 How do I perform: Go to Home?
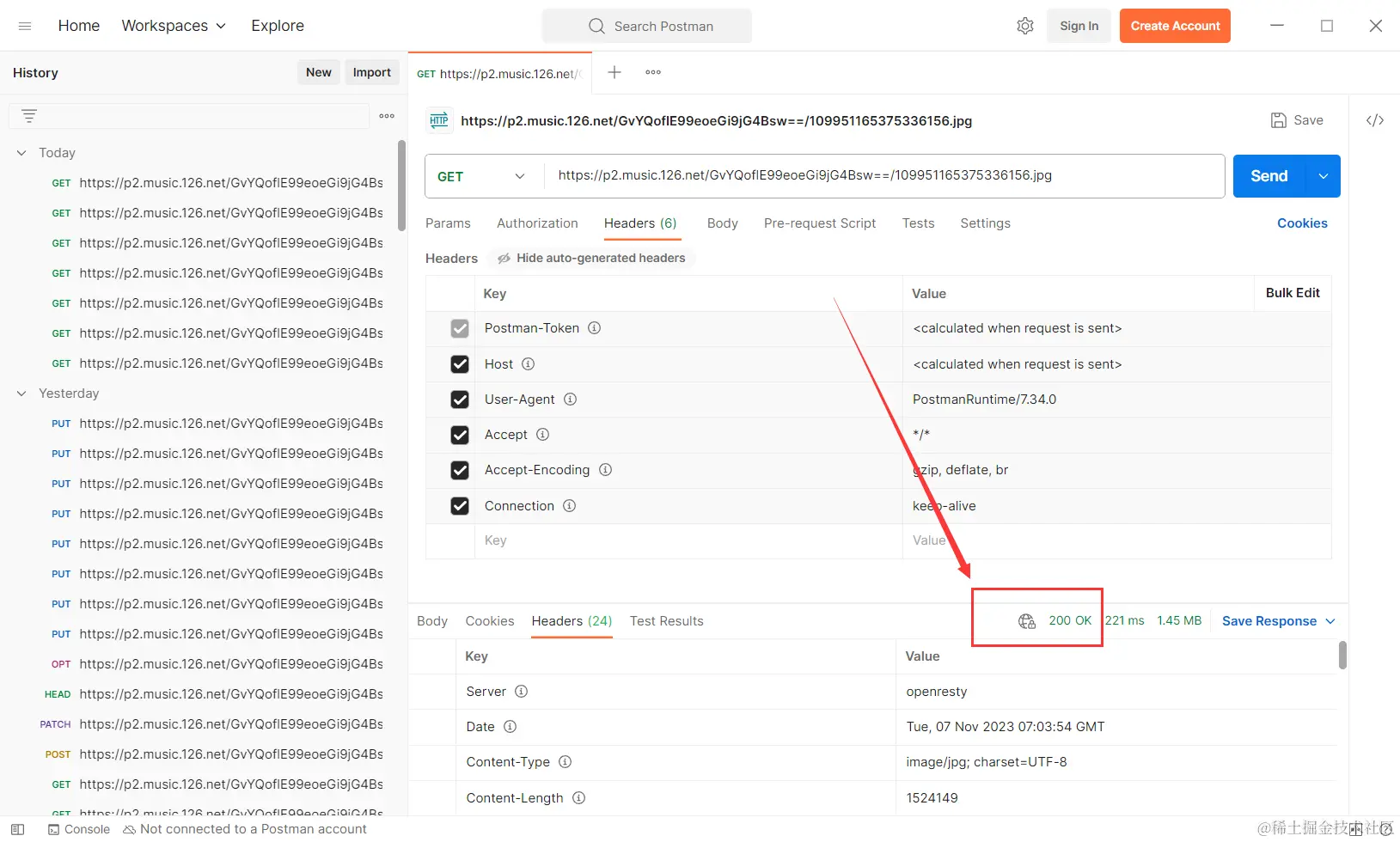[79, 26]
